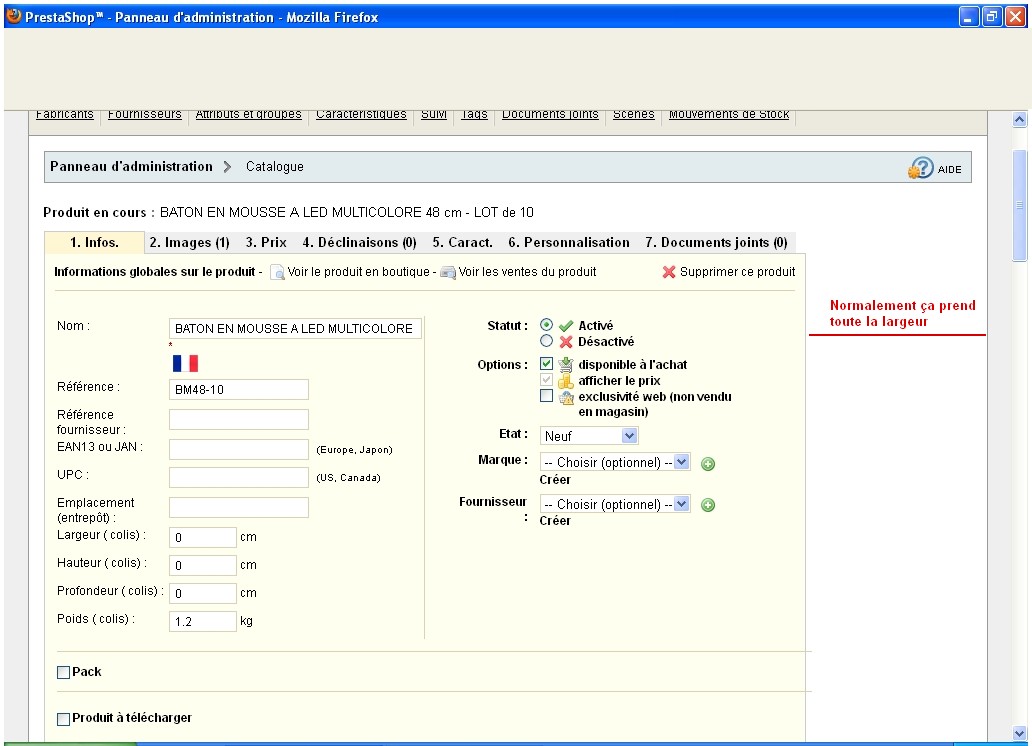This screenshot has height=746, width=1032.
Task: Open the 5. Caract. tab
Action: coord(462,242)
